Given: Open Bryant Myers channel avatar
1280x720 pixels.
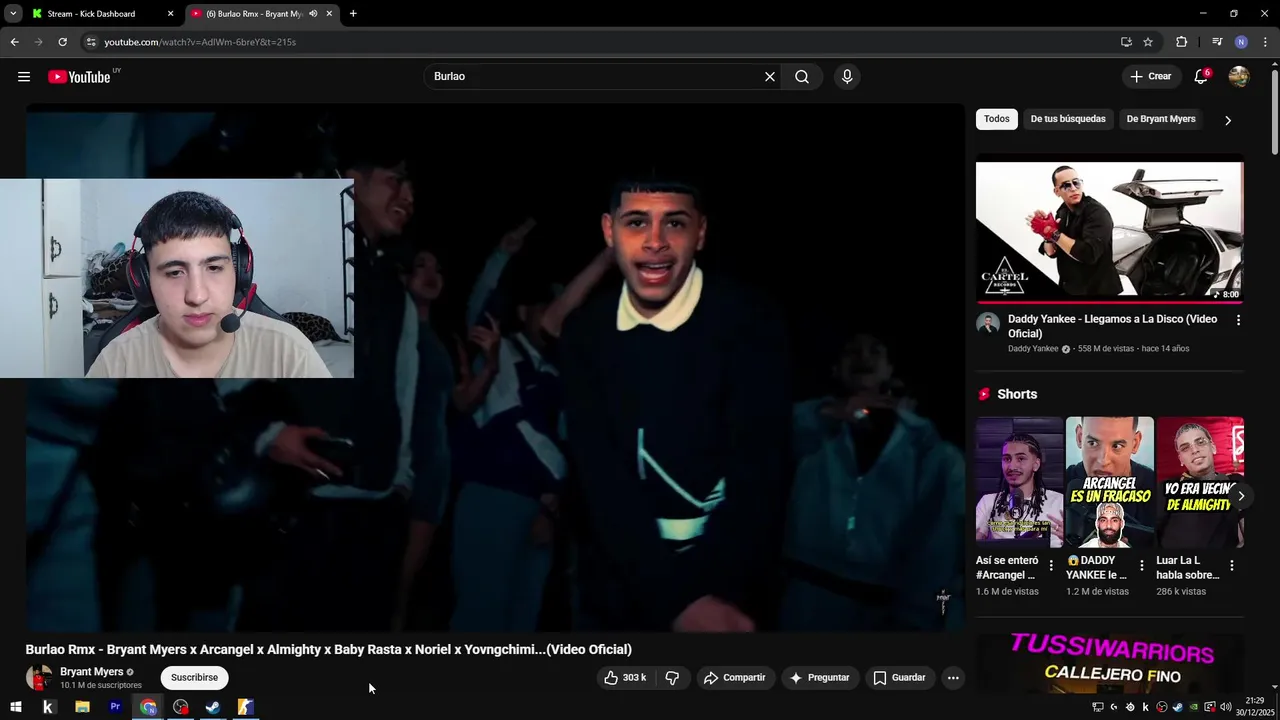Looking at the screenshot, I should coord(39,678).
